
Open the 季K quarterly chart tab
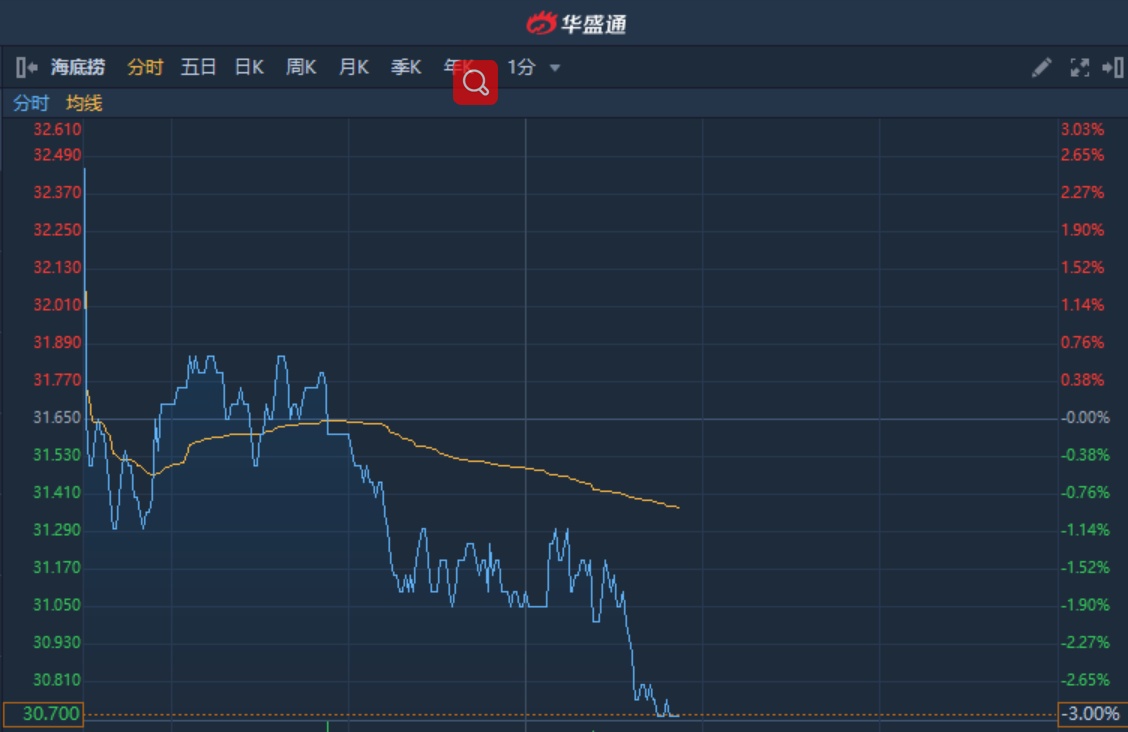[x=406, y=68]
